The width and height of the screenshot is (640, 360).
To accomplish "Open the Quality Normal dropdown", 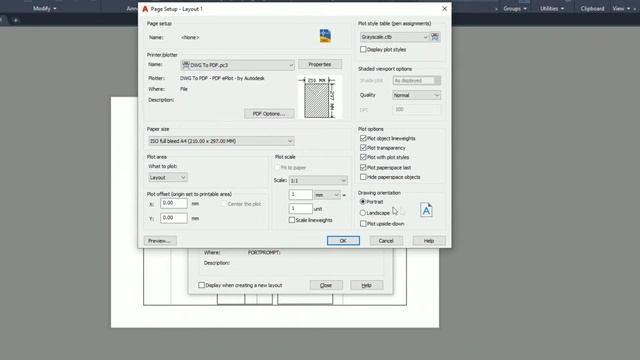I will click(416, 95).
